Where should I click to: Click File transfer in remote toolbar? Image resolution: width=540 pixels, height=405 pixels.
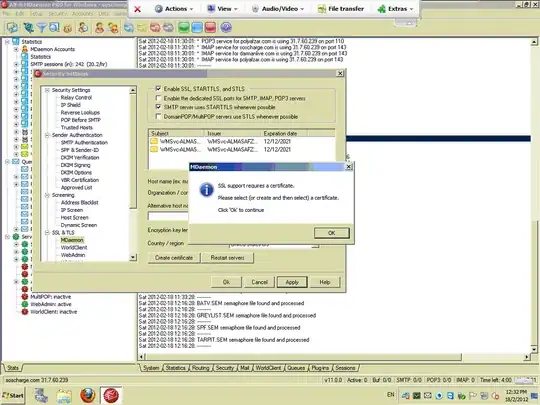341,9
